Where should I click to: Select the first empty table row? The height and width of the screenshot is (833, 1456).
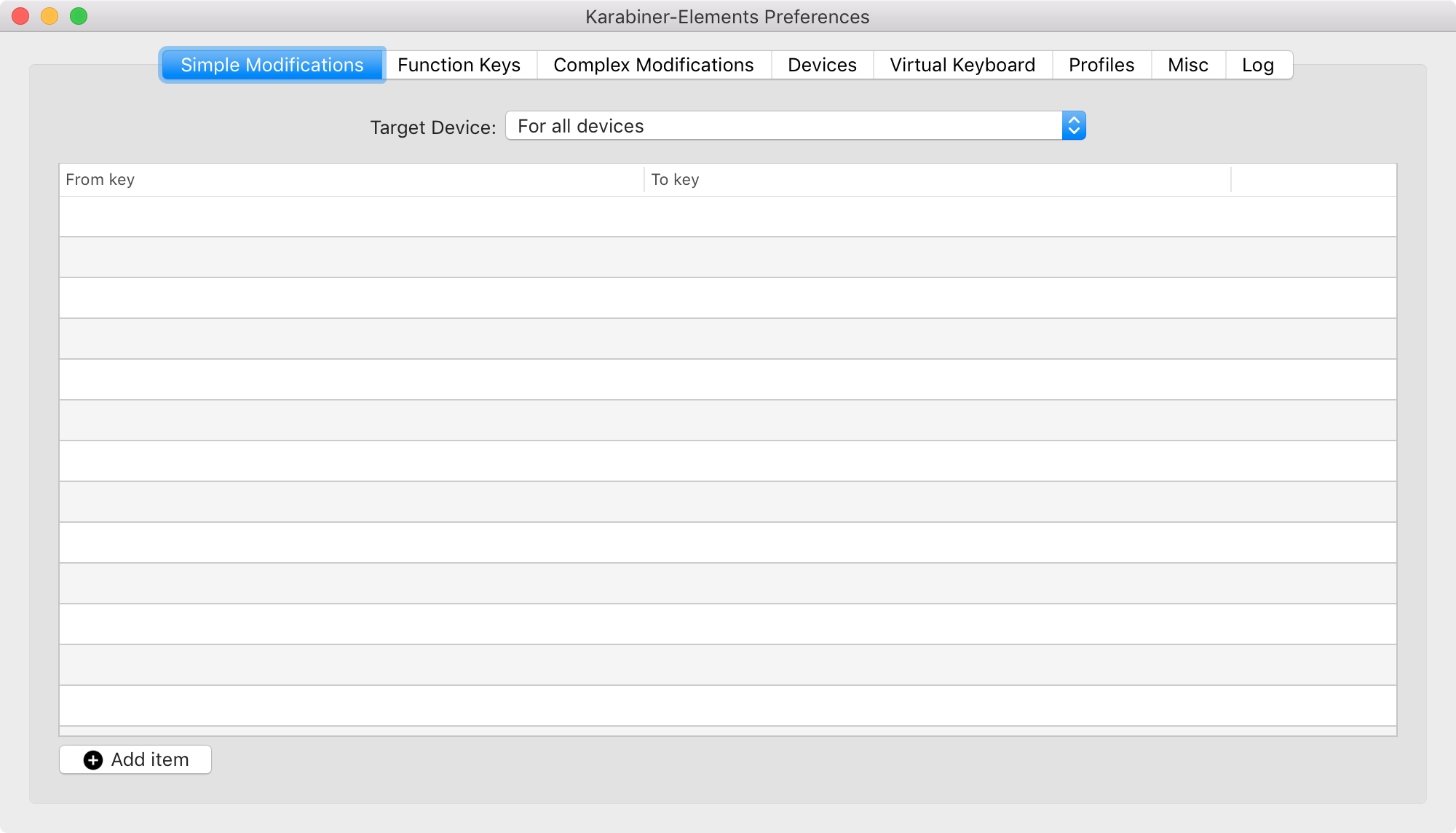pos(728,216)
